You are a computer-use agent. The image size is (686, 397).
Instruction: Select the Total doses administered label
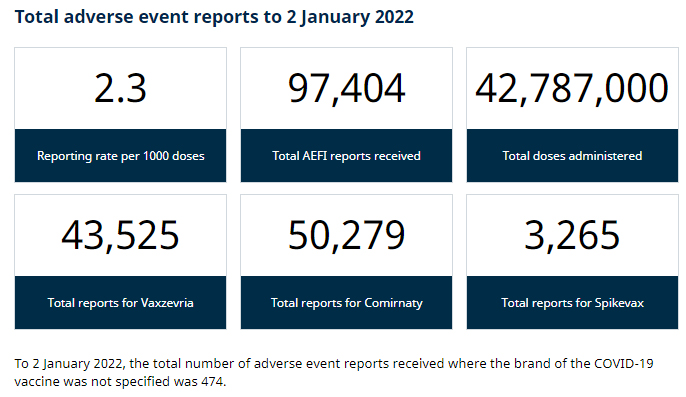572,156
